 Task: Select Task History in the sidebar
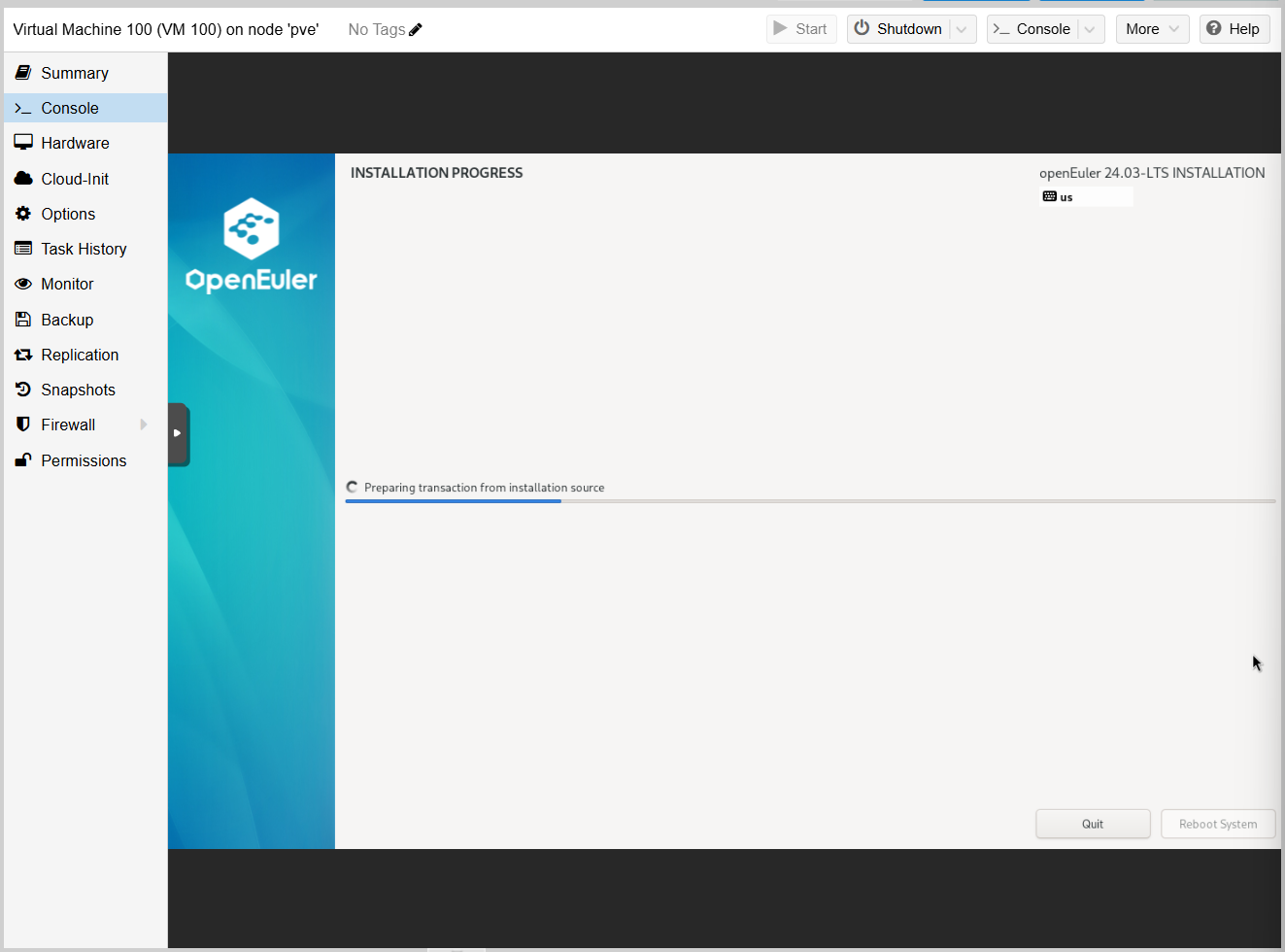click(x=84, y=249)
